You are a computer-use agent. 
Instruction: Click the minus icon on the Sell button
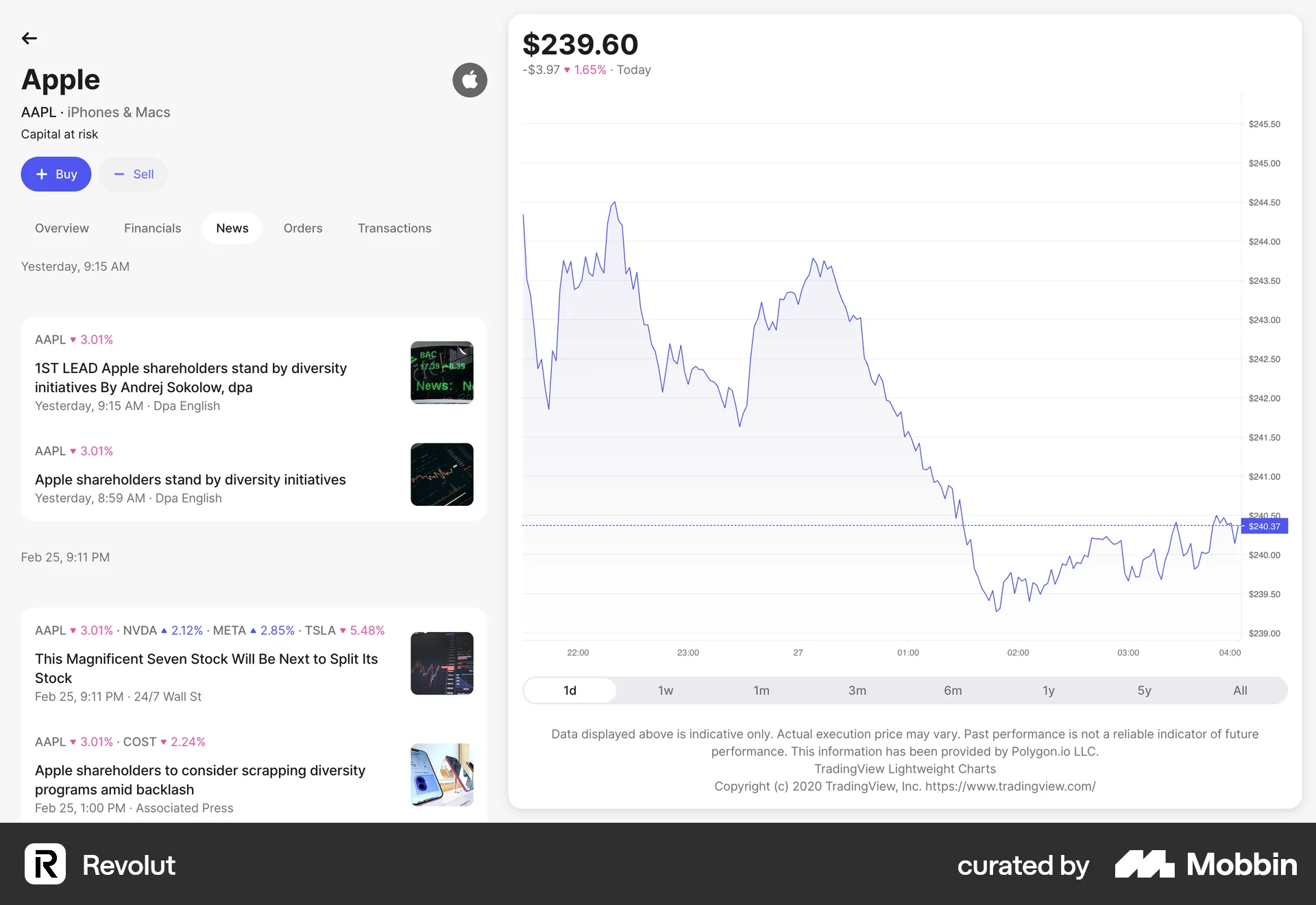(x=120, y=173)
